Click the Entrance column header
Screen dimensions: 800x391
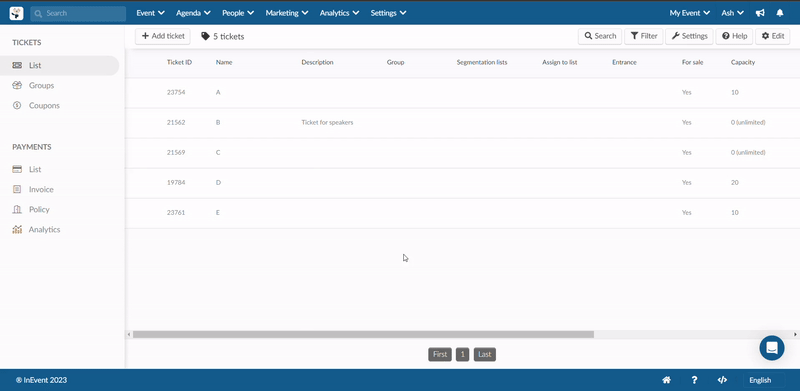pyautogui.click(x=624, y=62)
